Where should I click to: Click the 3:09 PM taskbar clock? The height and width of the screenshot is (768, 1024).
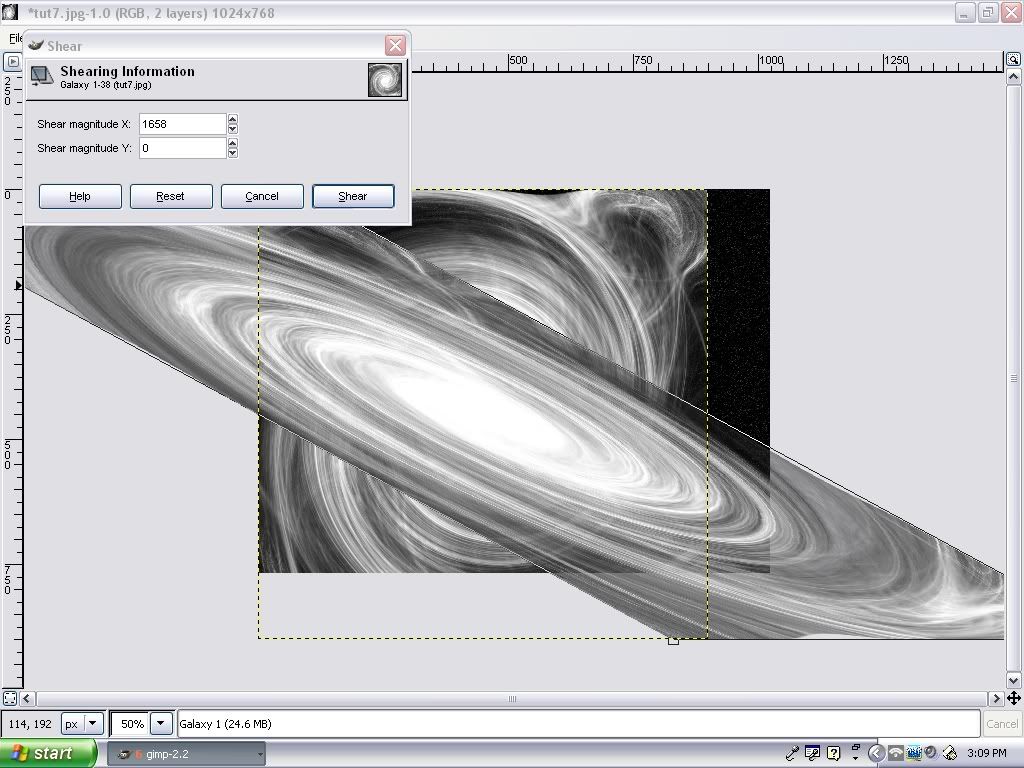987,753
